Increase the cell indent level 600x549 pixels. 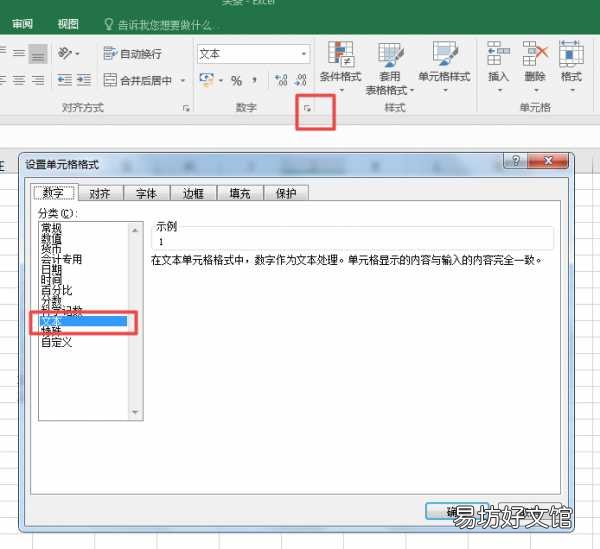click(84, 80)
